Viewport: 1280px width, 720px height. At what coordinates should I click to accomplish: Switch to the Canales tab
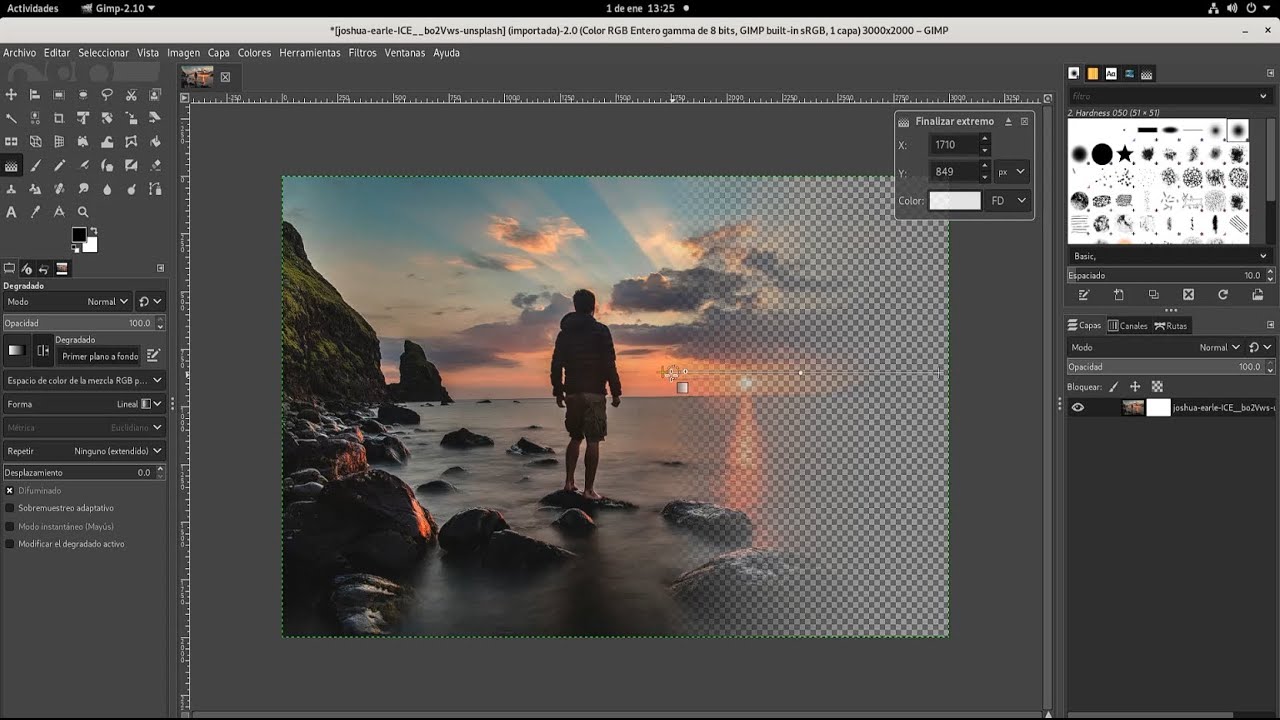coord(1127,326)
